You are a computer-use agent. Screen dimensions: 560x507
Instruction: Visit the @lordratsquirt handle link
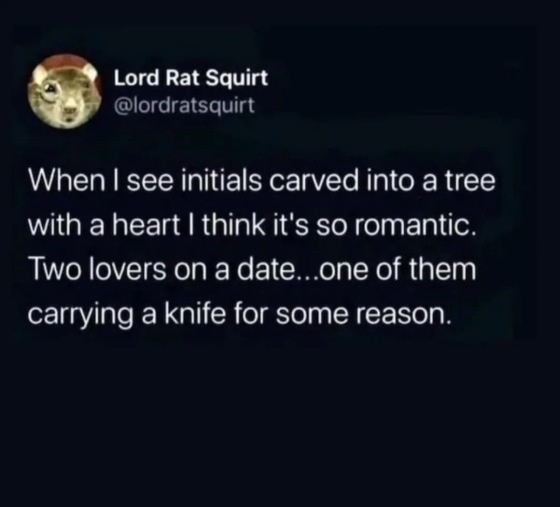coord(184,105)
